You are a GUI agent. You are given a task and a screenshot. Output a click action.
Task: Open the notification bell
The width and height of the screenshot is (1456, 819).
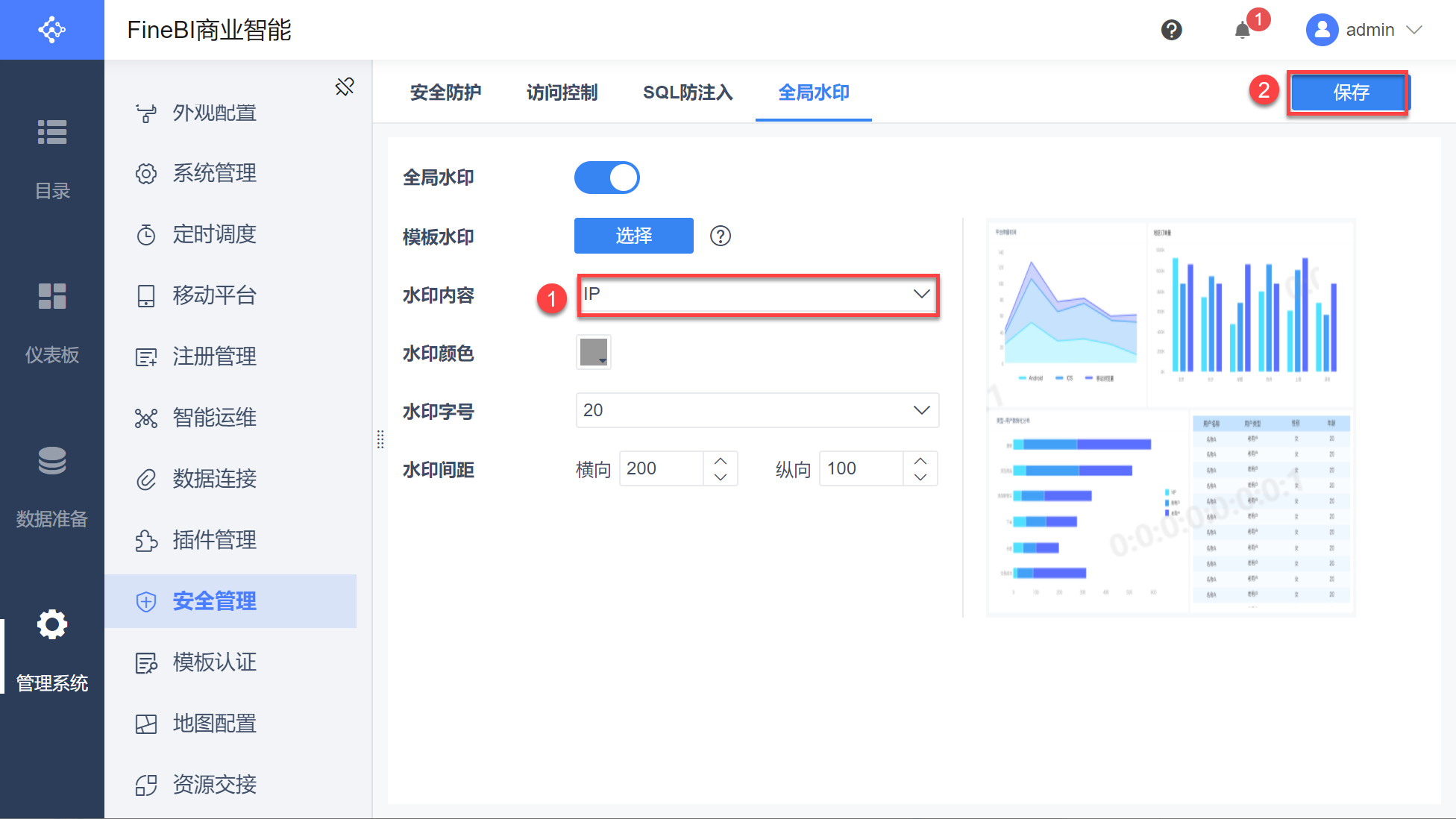click(1242, 31)
